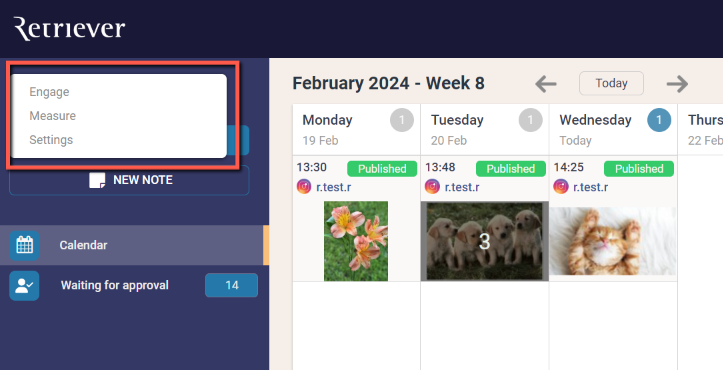Click the r.test.r account link on Tuesday
Viewport: 723px width, 370px height.
462,187
